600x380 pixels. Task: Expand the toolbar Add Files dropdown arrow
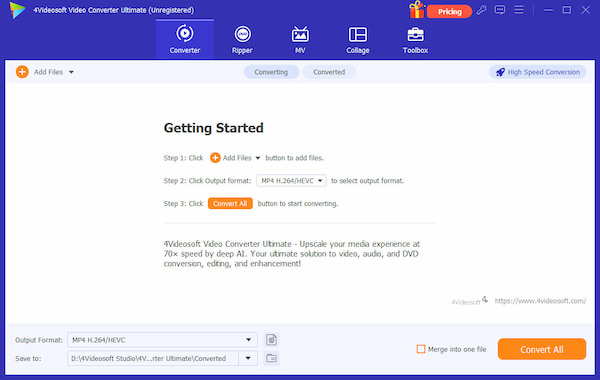coord(71,72)
